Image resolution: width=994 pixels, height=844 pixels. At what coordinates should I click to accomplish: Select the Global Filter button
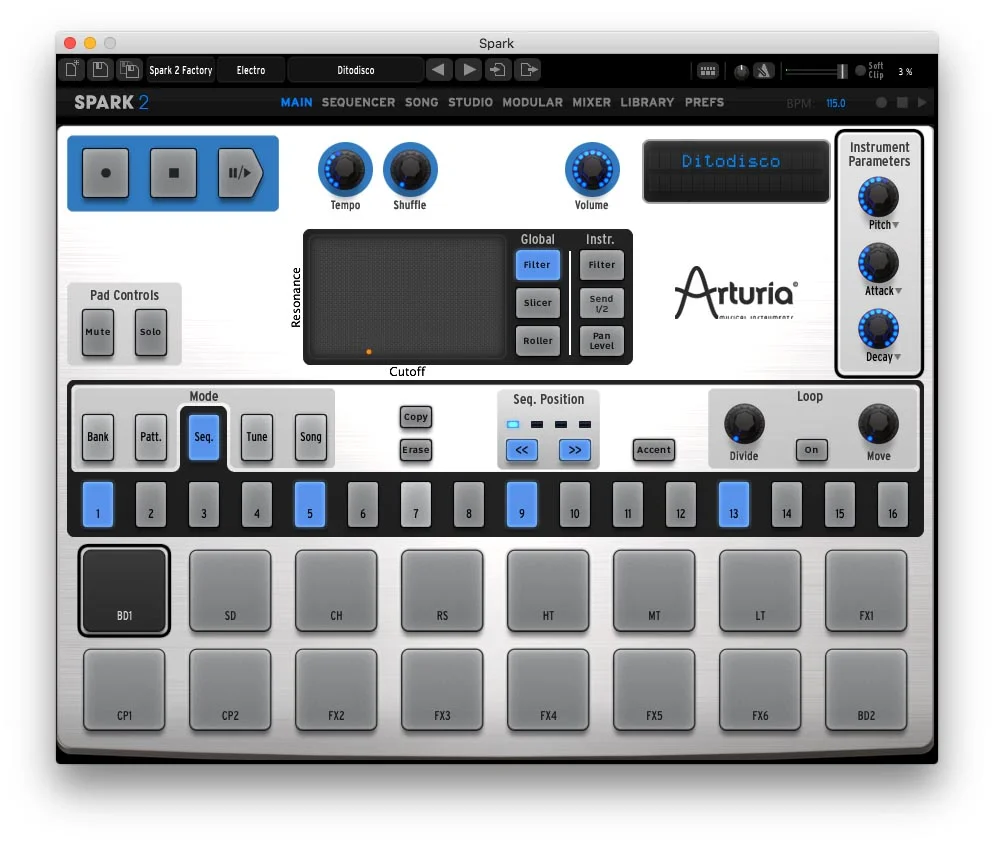coord(538,265)
